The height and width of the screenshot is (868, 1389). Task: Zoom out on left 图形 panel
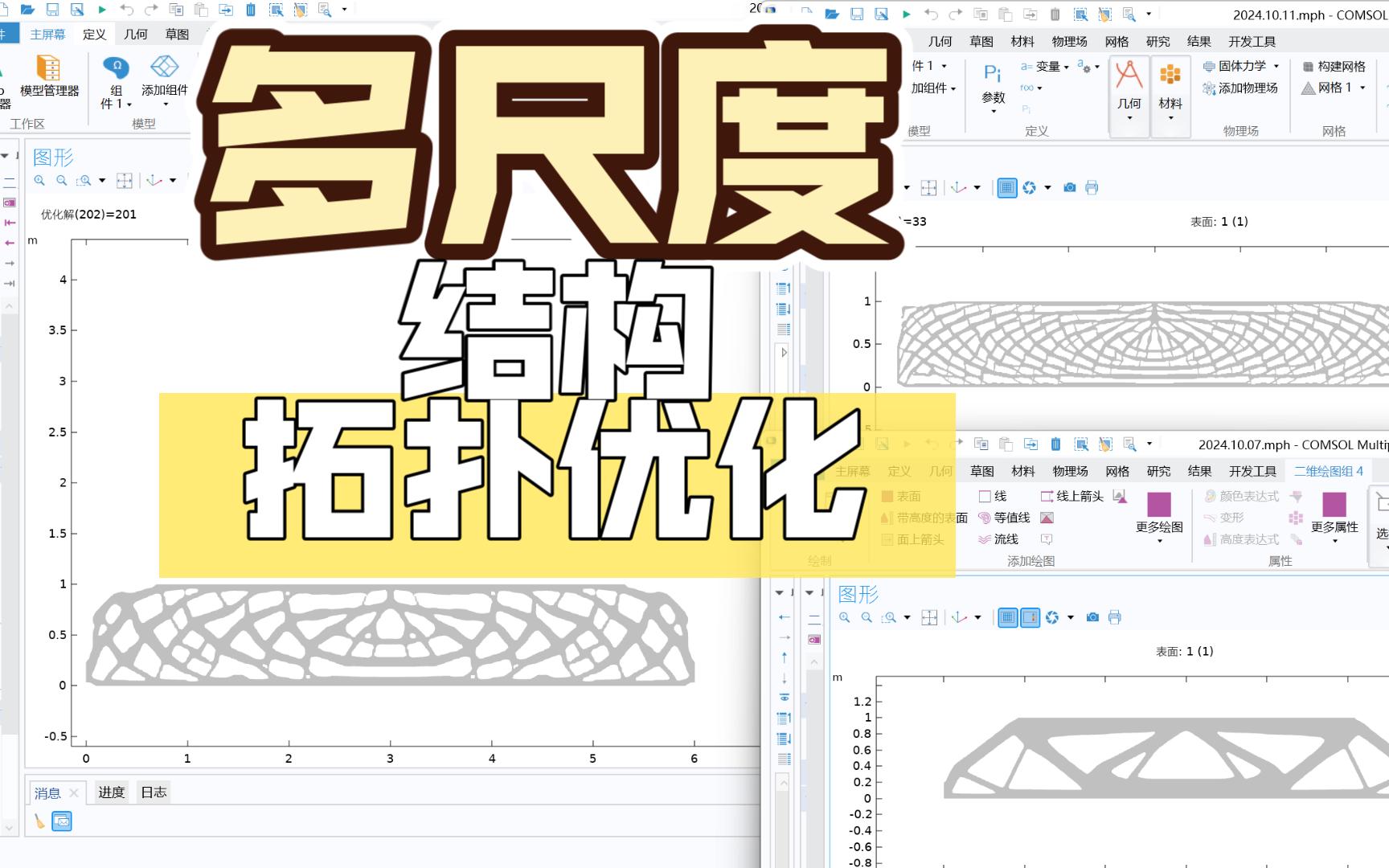62,181
